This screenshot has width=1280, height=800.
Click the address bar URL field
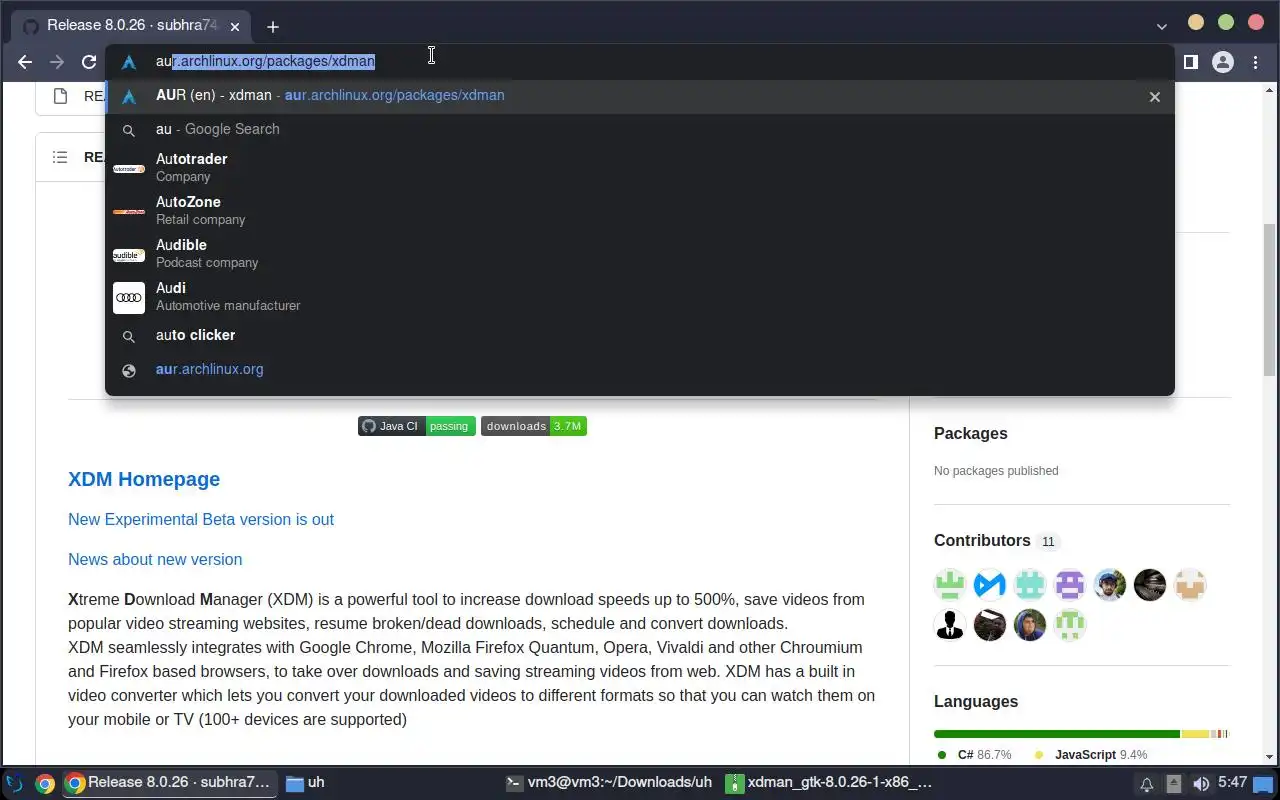(640, 61)
